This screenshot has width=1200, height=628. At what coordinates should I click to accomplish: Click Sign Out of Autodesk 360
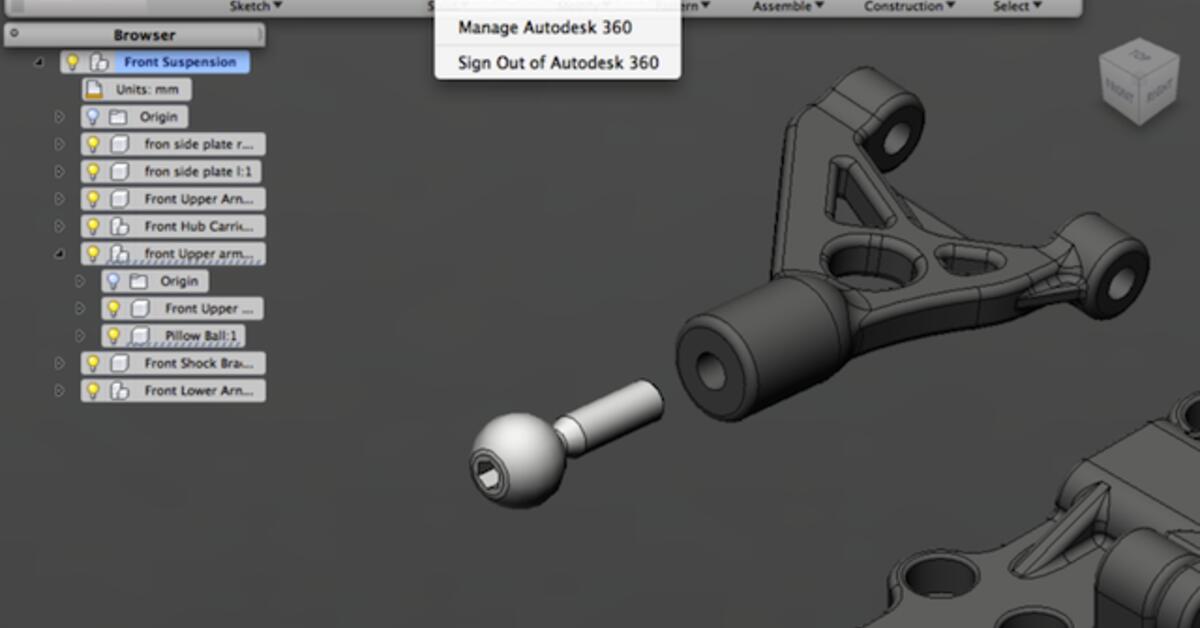click(558, 62)
